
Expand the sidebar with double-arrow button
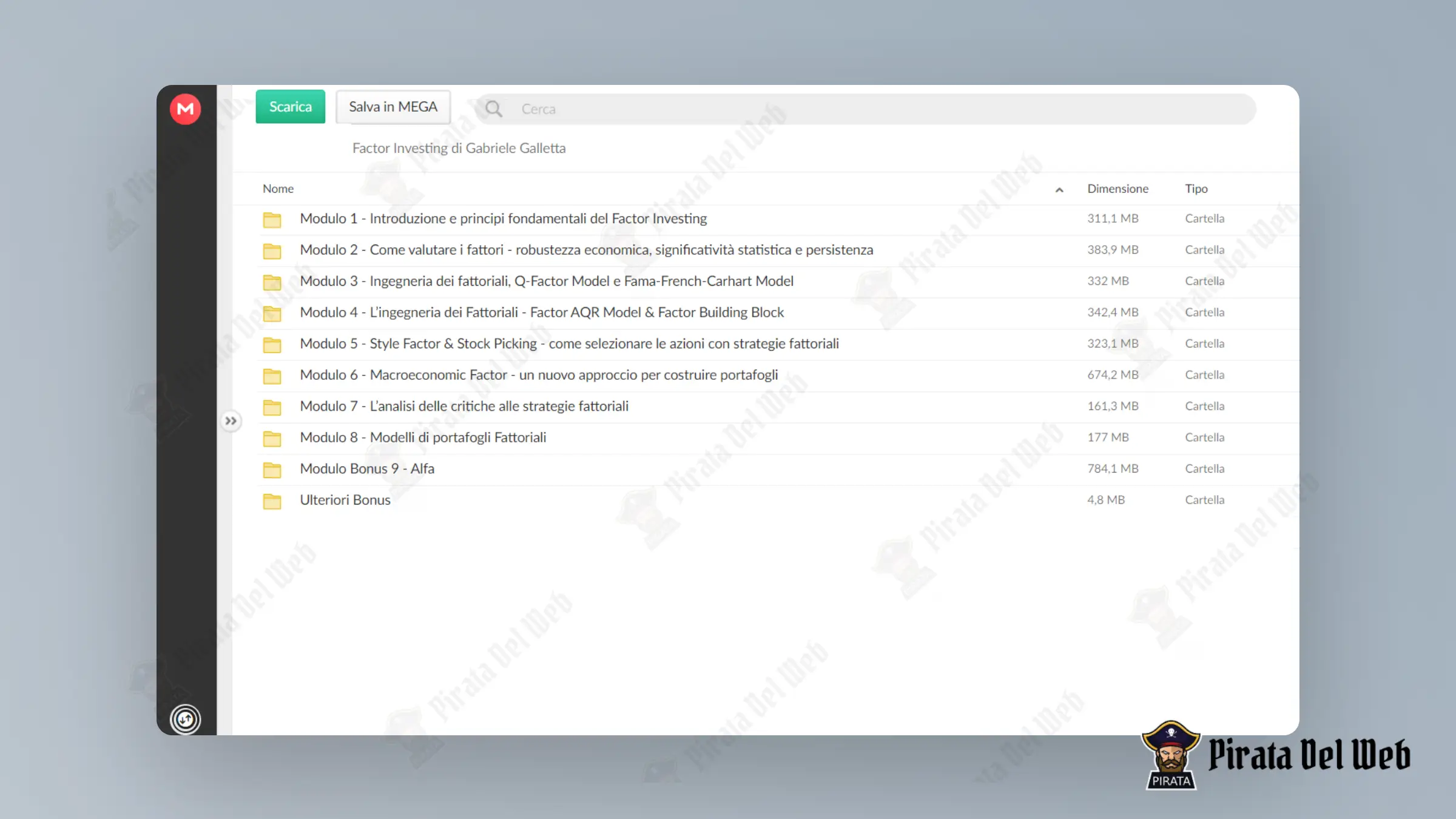(x=231, y=421)
